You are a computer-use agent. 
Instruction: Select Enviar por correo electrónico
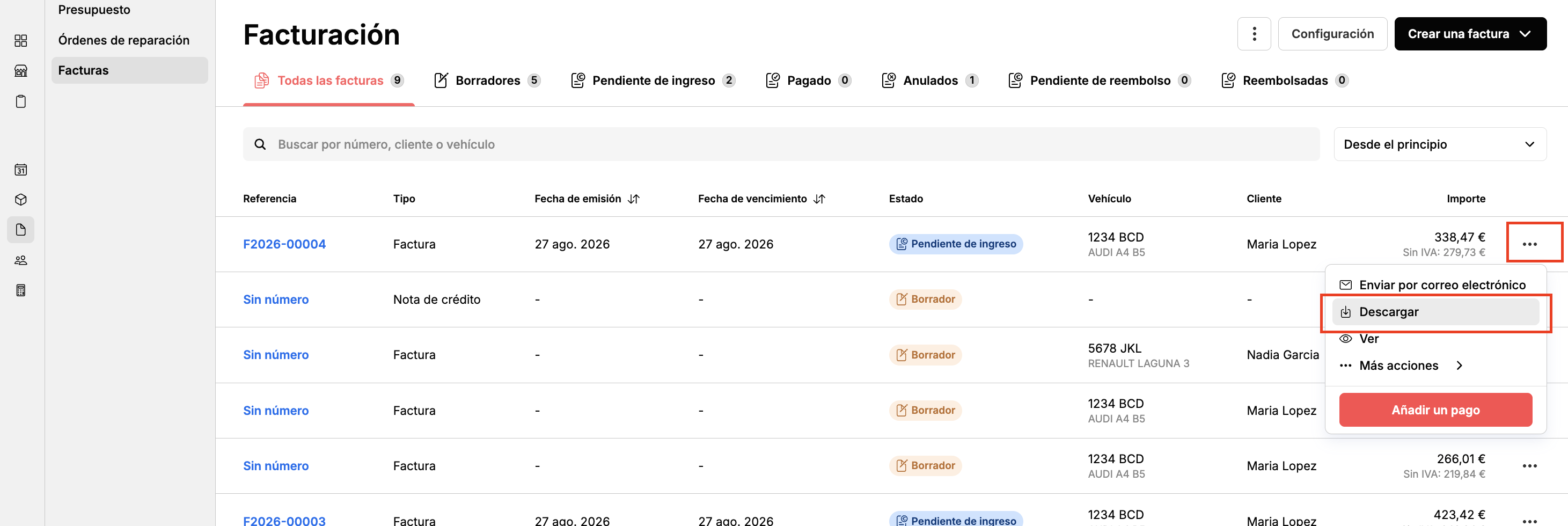1435,285
